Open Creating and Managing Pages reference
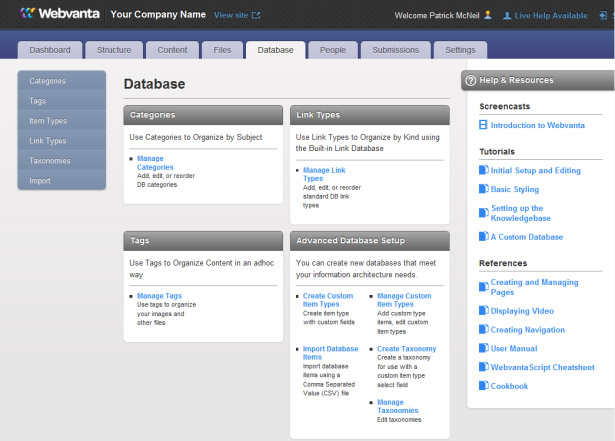Image resolution: width=615 pixels, height=441 pixels. (534, 287)
